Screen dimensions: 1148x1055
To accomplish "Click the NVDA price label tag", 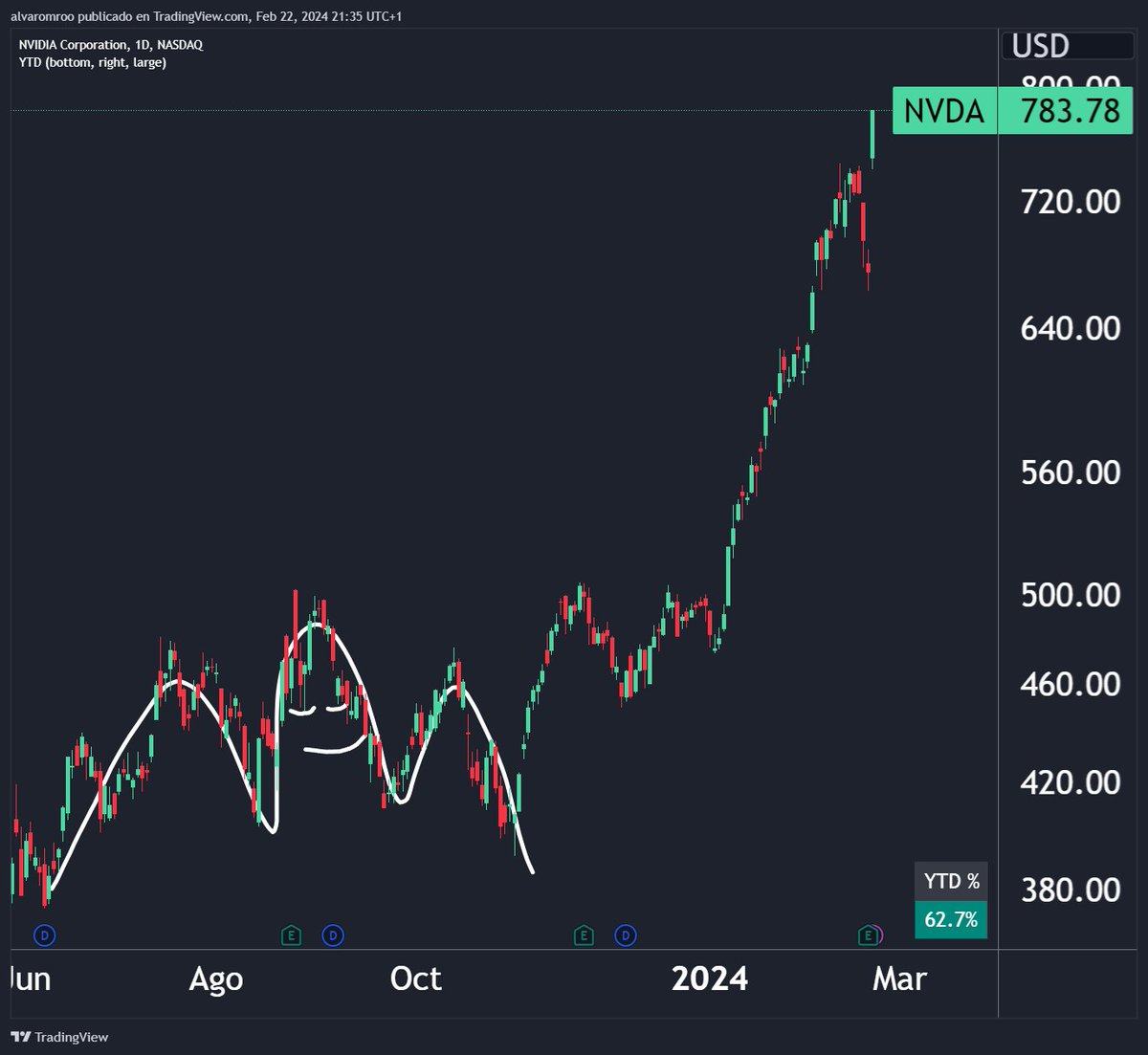I will click(944, 111).
